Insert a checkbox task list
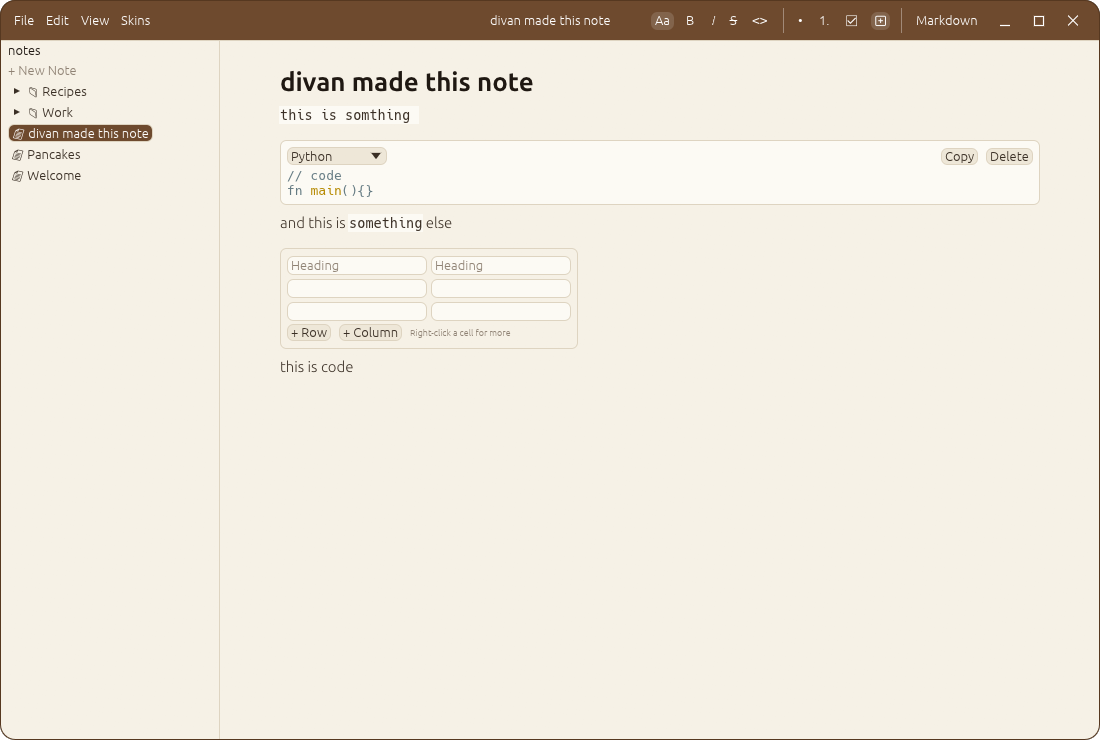 coord(852,20)
